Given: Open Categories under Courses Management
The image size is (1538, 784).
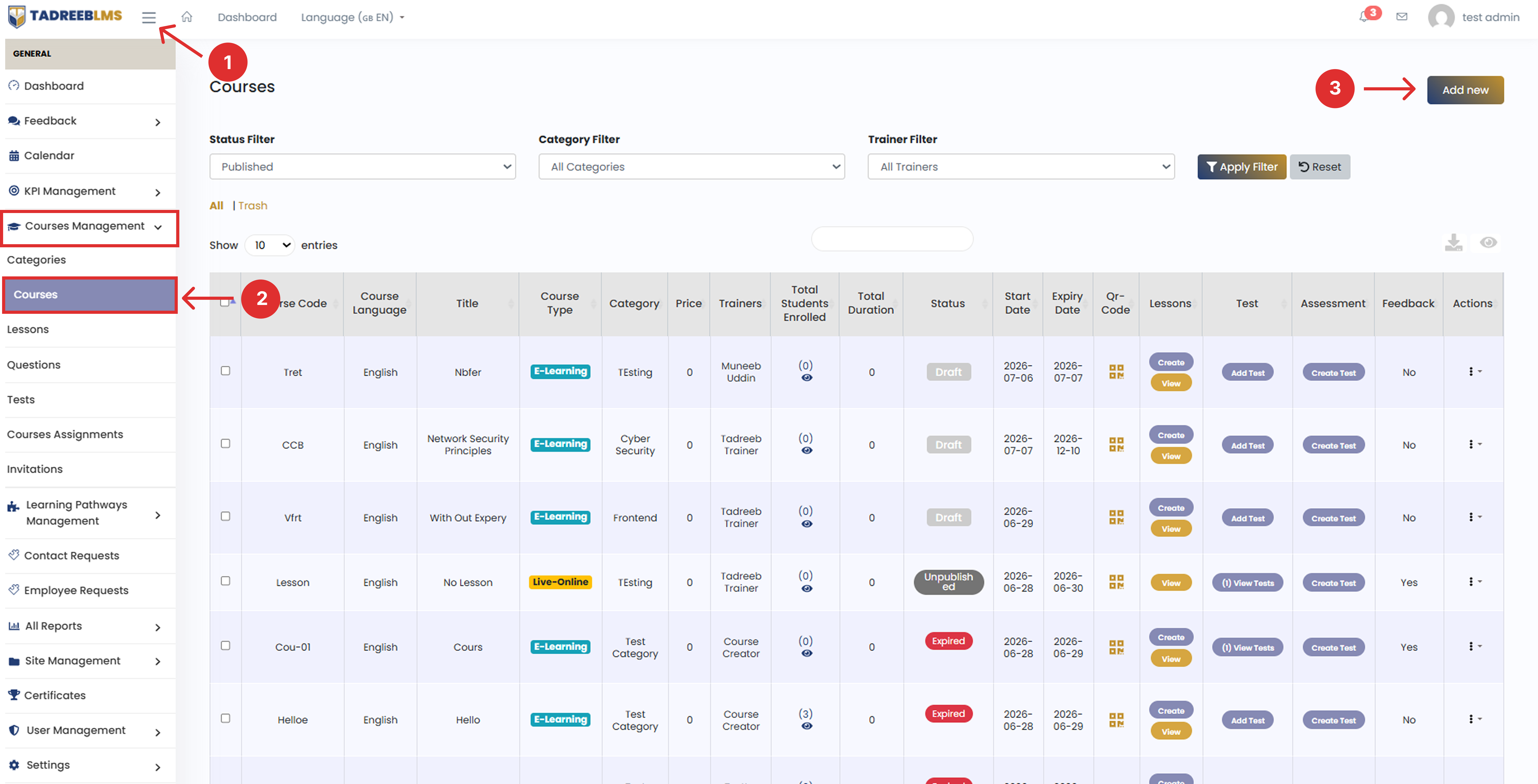Looking at the screenshot, I should (x=90, y=260).
